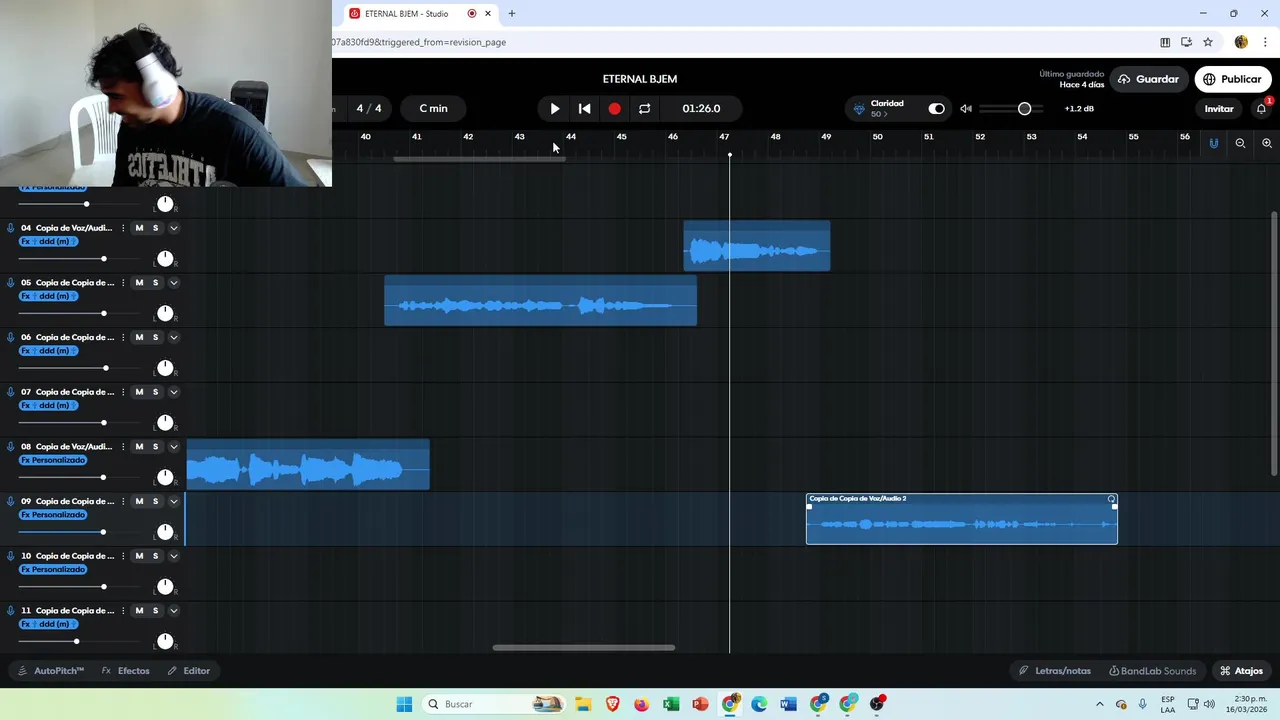Jump back to the song start
1280x720 pixels.
(585, 108)
